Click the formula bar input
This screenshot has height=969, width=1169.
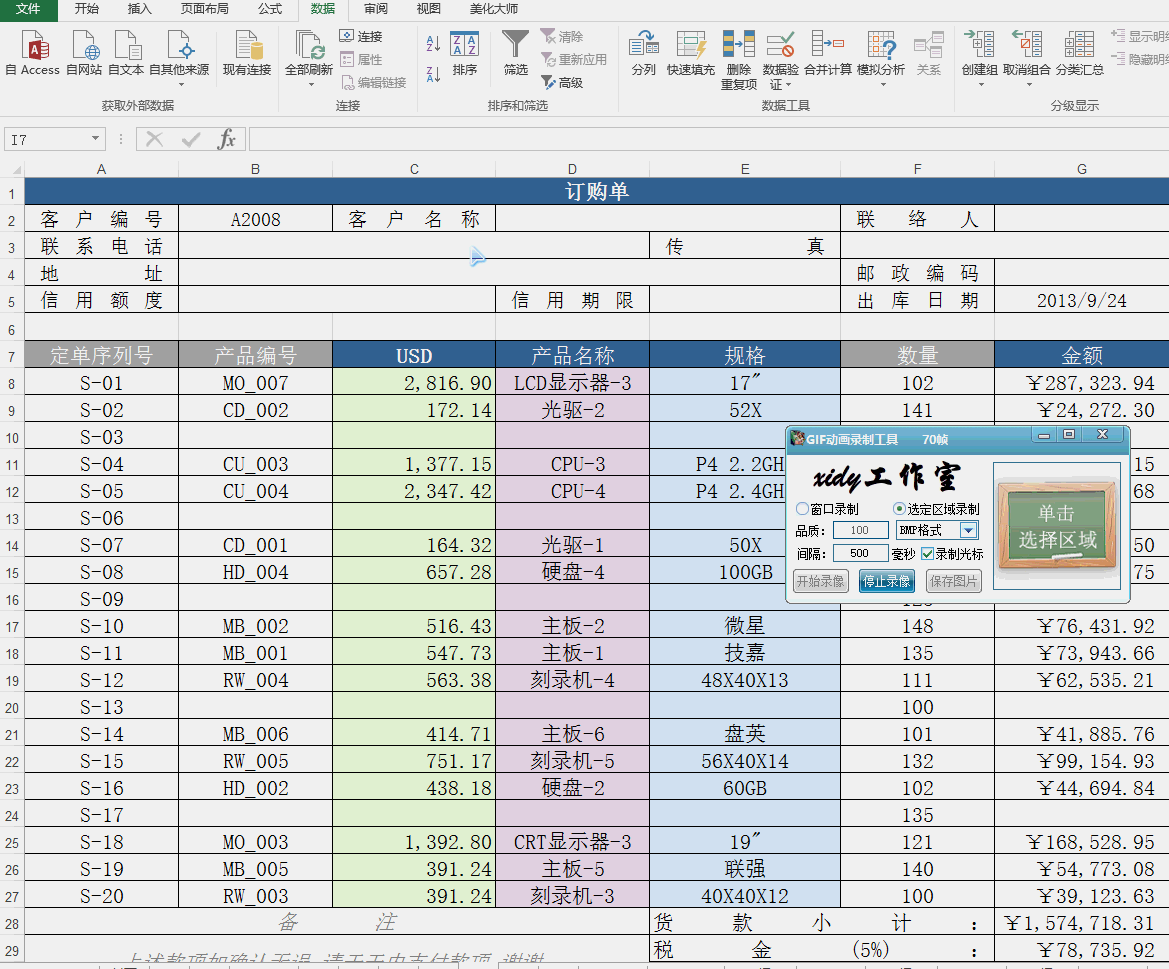(708, 139)
